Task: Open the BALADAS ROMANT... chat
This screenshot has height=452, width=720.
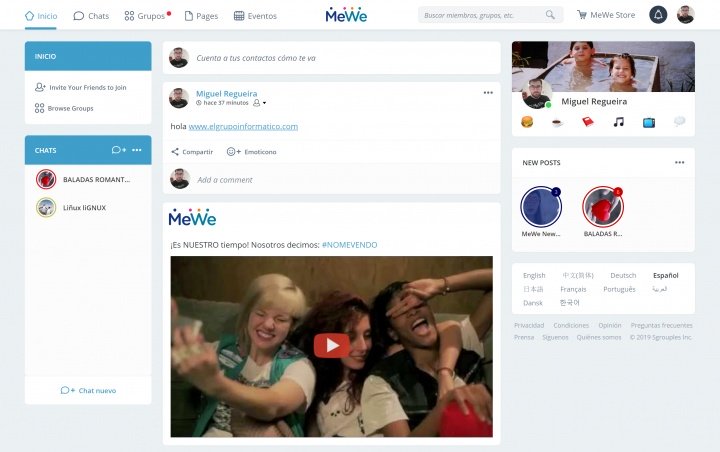Action: click(88, 180)
